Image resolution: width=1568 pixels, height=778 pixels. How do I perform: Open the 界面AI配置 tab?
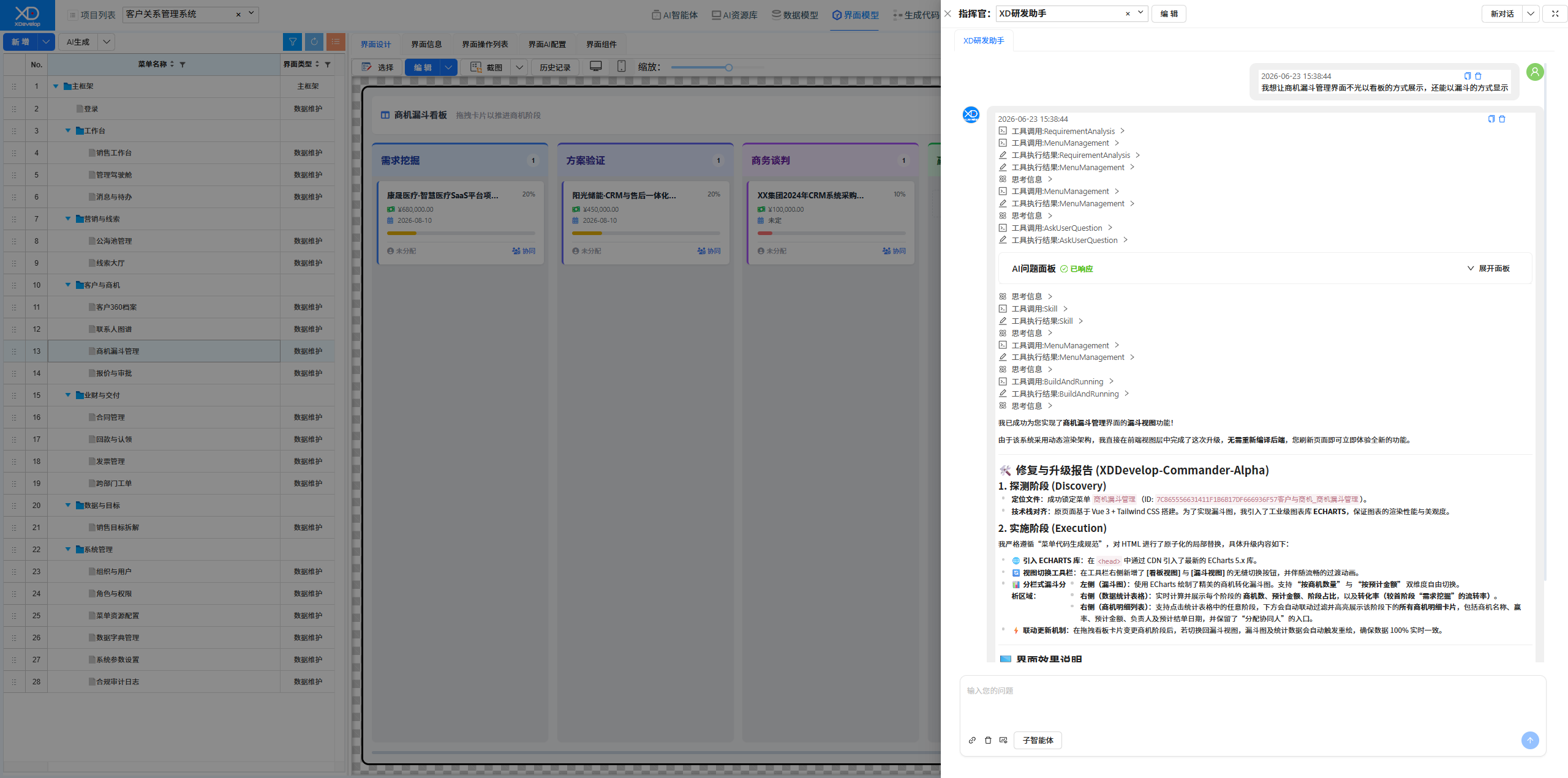[x=547, y=44]
